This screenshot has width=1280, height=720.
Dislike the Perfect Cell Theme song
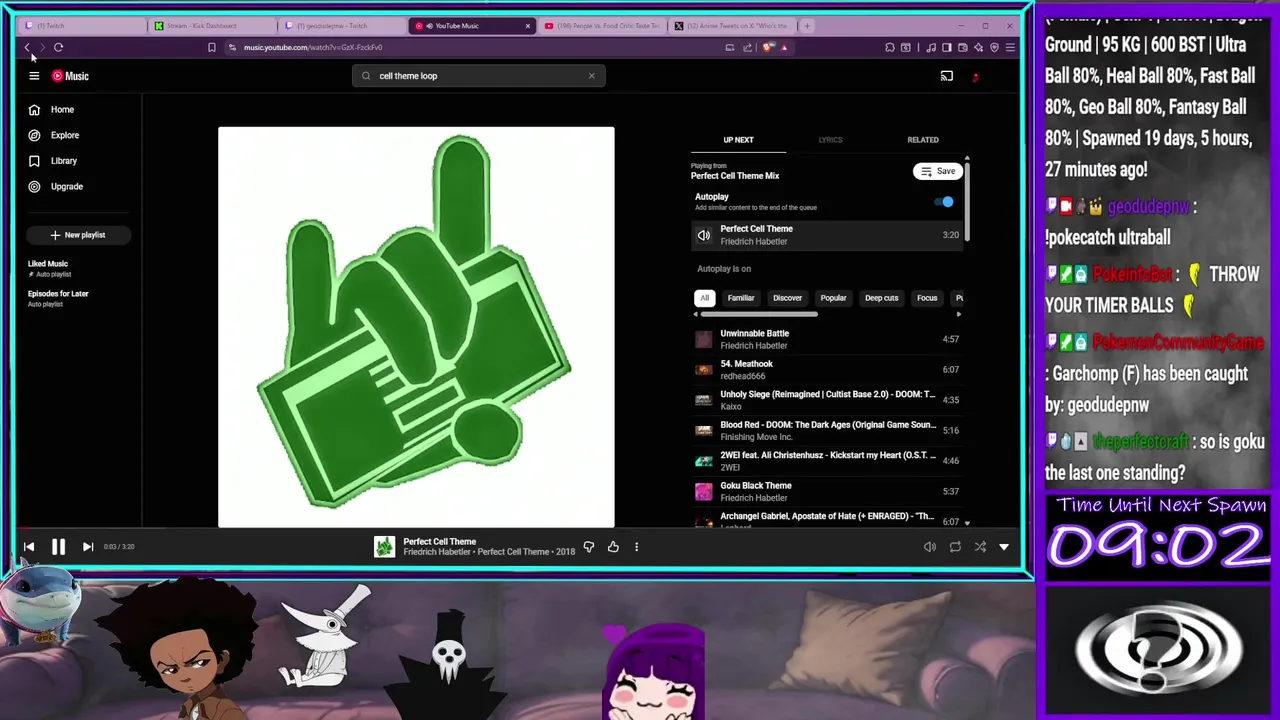(x=588, y=547)
